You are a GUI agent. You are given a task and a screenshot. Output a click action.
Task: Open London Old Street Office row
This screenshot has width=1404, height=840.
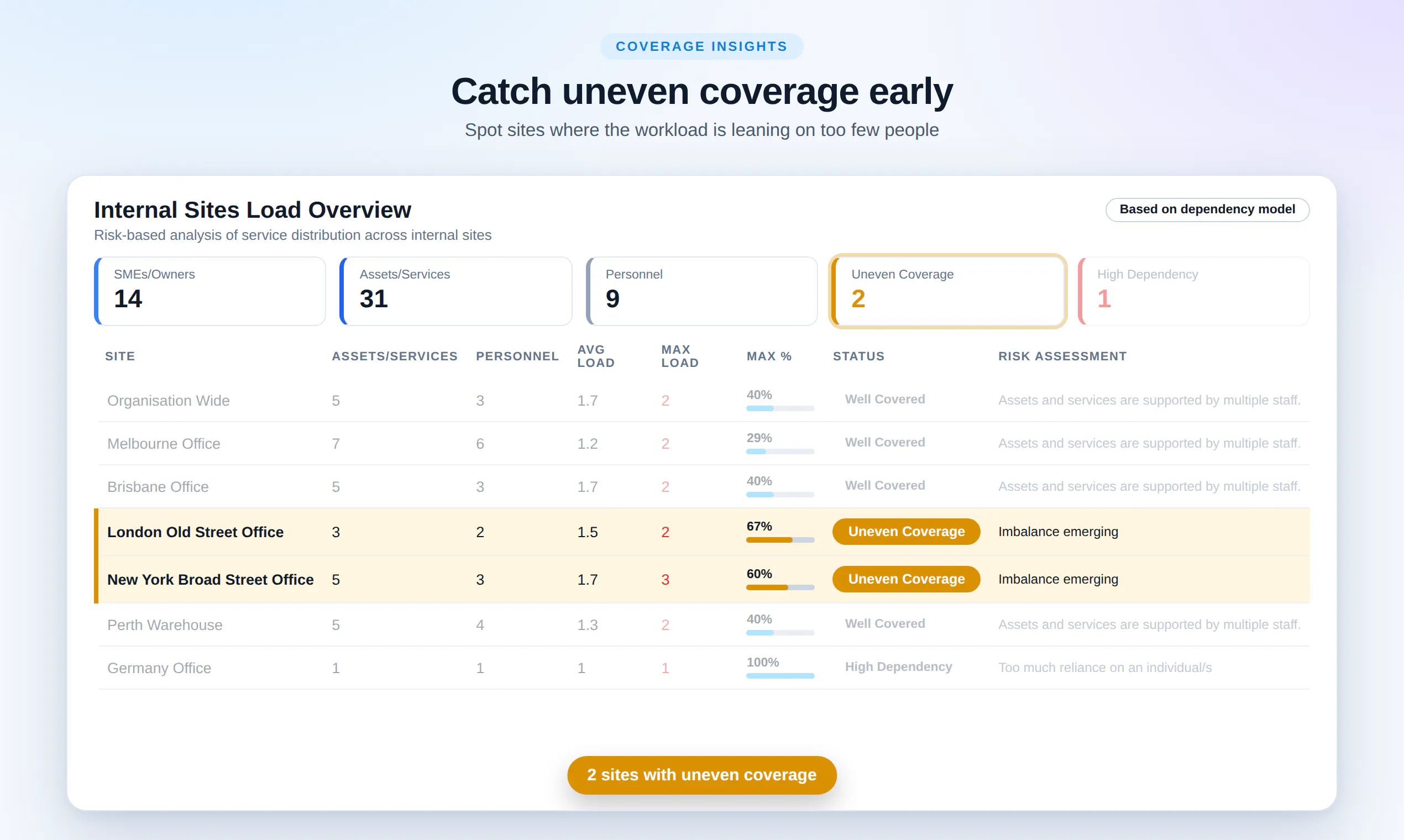click(x=701, y=532)
